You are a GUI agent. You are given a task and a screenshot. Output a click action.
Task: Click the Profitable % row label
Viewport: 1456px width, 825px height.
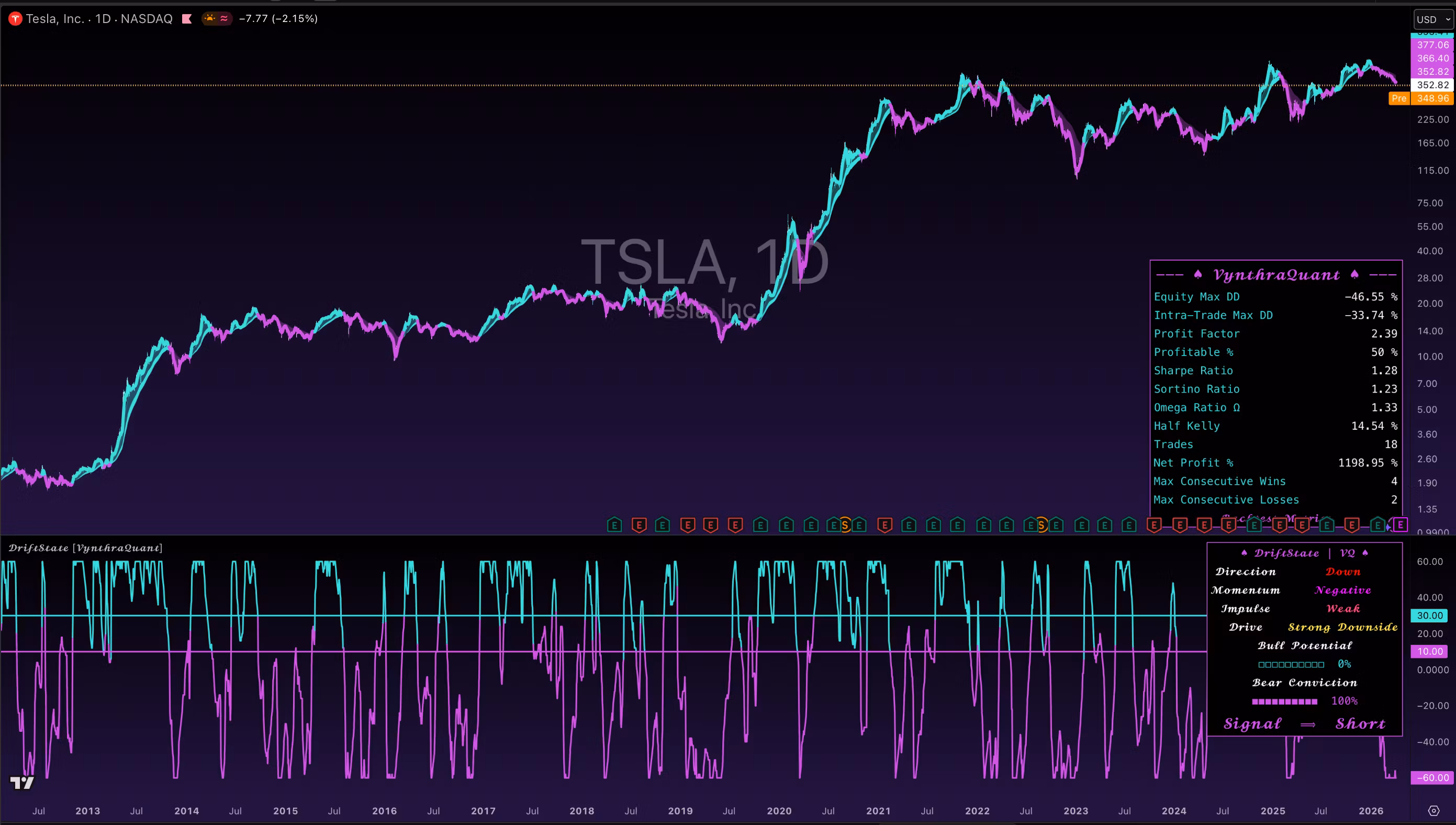click(1193, 352)
